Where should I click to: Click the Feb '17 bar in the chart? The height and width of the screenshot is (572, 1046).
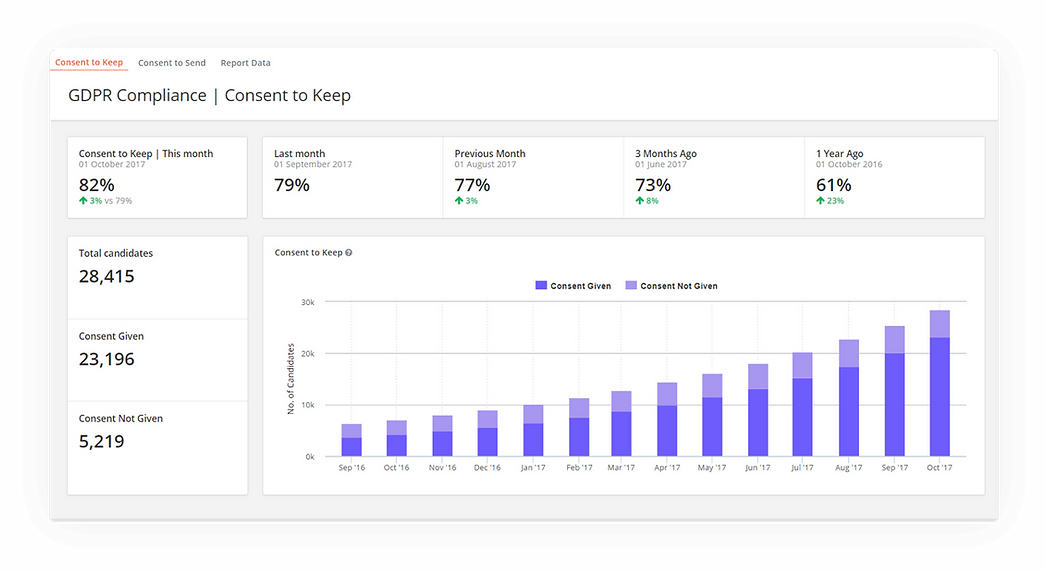point(579,427)
